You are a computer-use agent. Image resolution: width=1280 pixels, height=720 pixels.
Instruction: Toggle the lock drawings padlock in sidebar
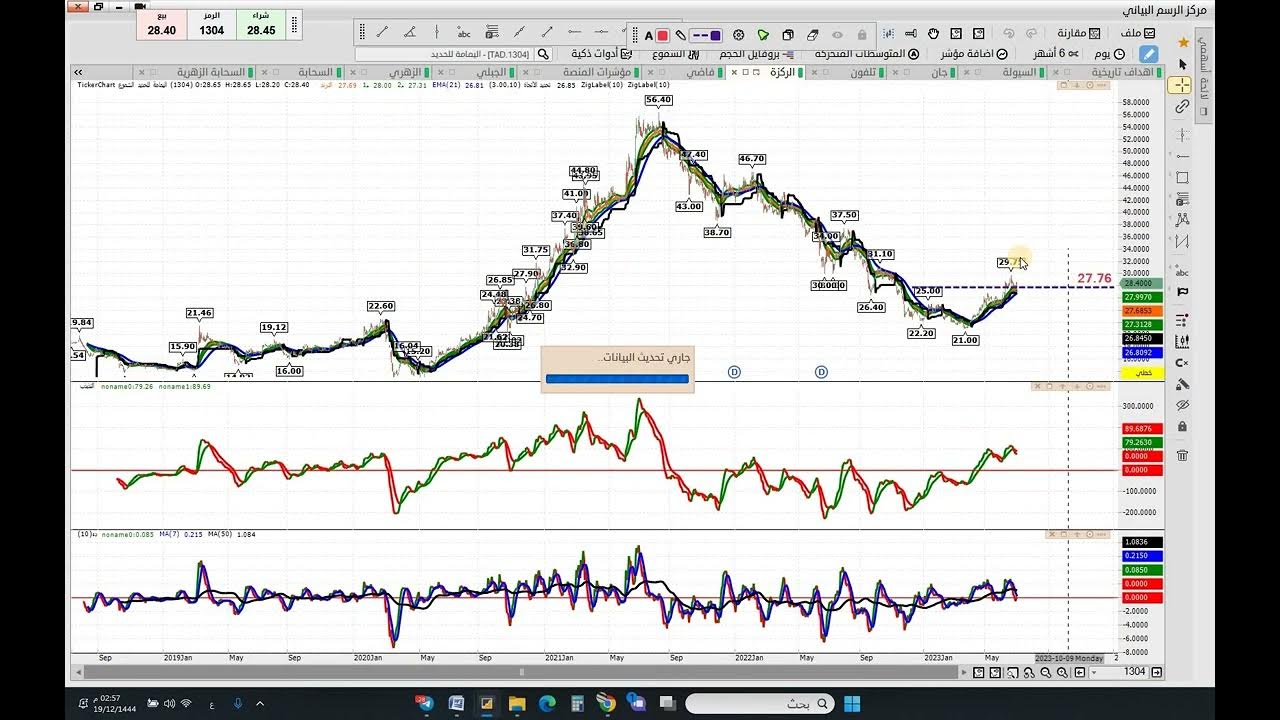pos(1182,426)
